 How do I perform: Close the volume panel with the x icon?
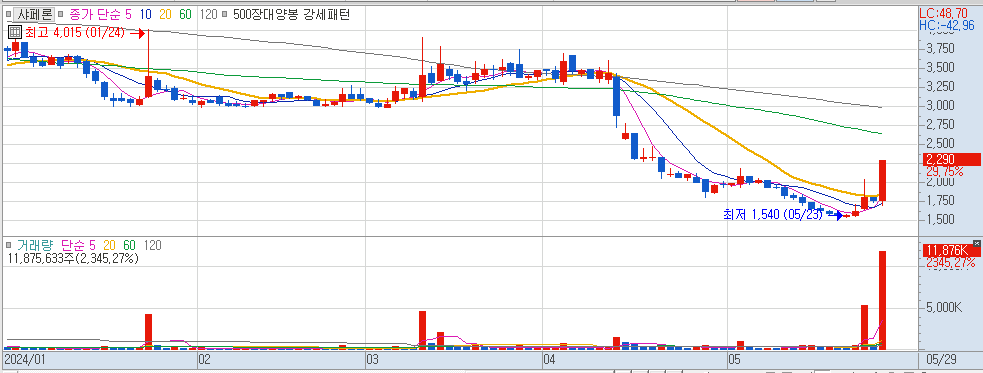tap(976, 243)
